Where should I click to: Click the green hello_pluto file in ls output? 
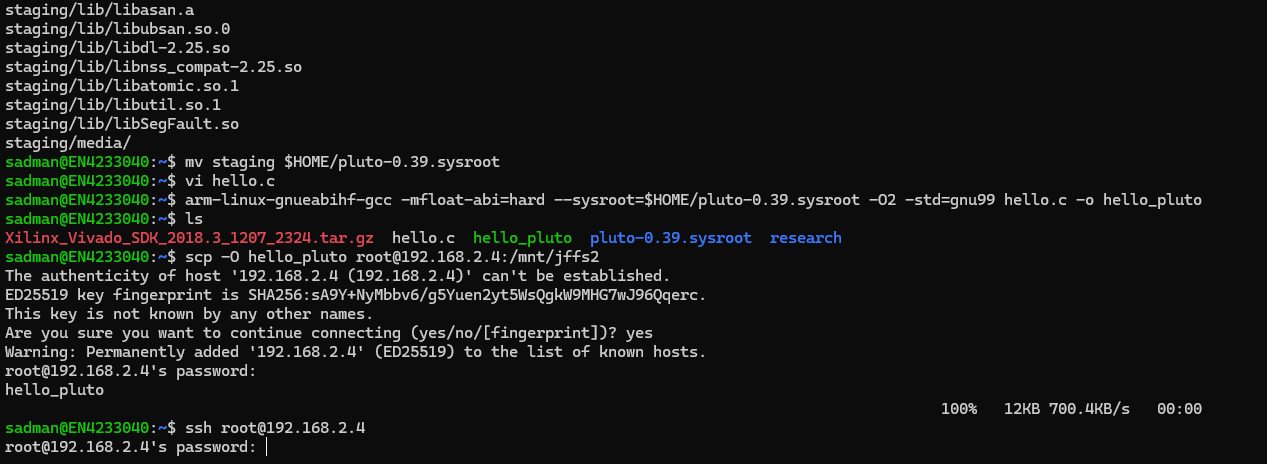[522, 238]
